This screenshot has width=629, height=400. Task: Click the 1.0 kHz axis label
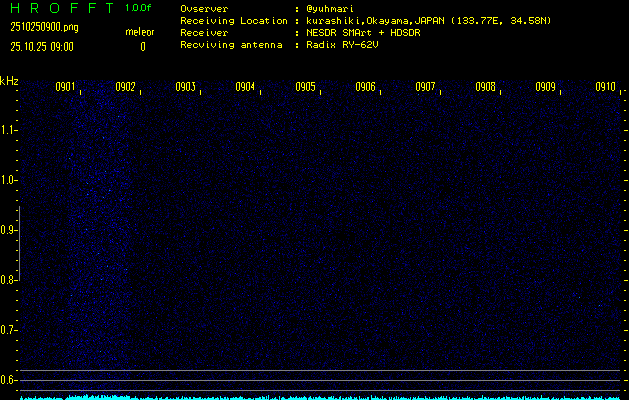[8, 180]
